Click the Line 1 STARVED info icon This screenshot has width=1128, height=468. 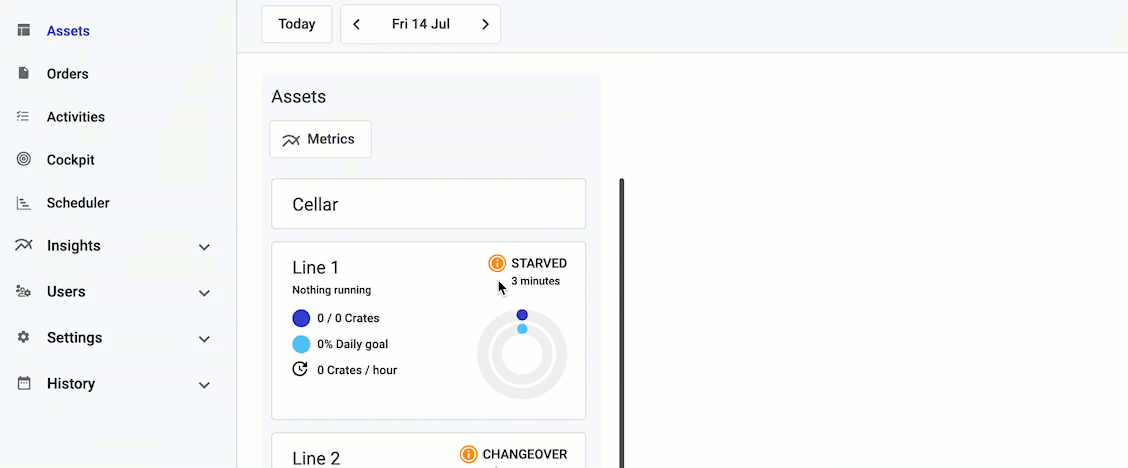pyautogui.click(x=497, y=263)
